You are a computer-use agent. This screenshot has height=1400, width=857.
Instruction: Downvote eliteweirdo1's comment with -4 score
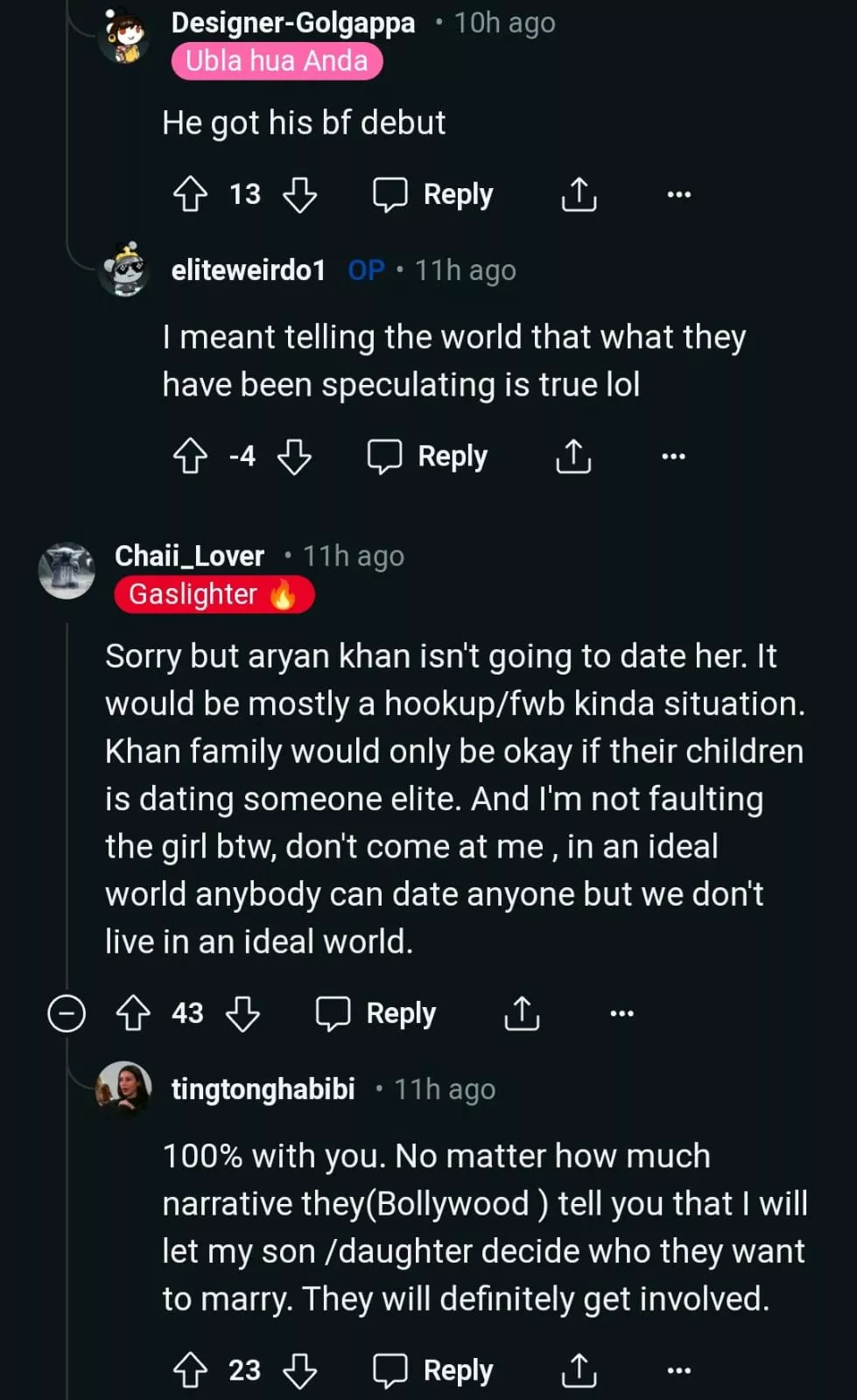click(294, 456)
